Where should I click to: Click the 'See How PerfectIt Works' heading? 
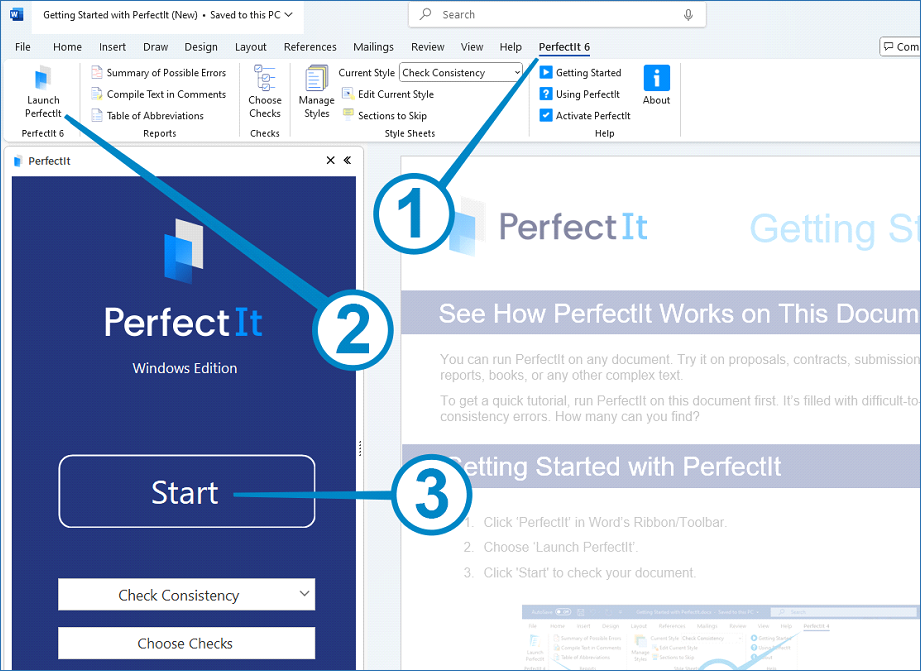click(678, 314)
